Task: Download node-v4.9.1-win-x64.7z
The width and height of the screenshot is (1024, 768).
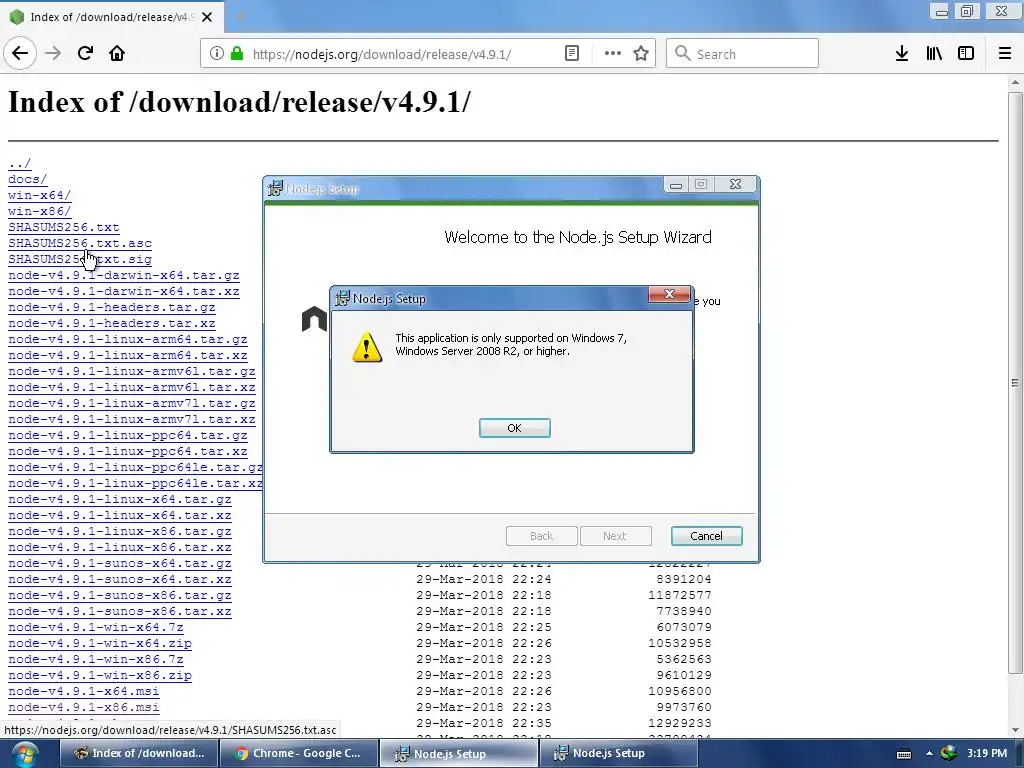Action: coord(95,628)
